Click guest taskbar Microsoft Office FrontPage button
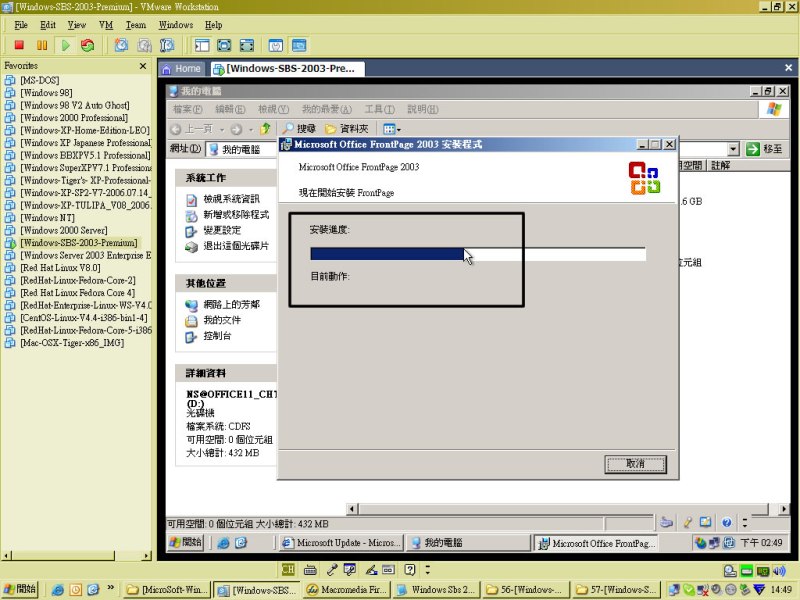The image size is (800, 600). (596, 543)
